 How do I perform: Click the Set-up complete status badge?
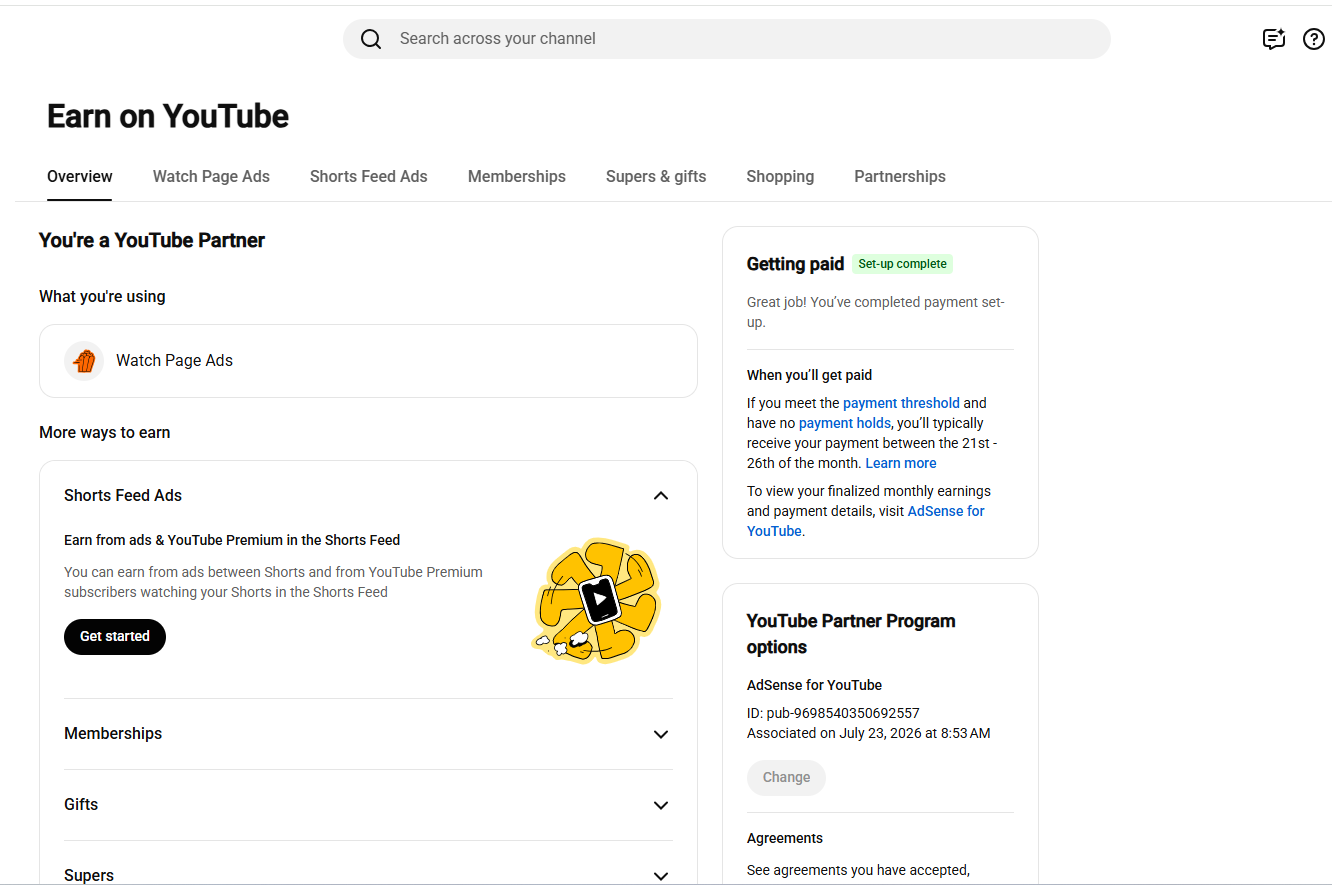pyautogui.click(x=903, y=264)
